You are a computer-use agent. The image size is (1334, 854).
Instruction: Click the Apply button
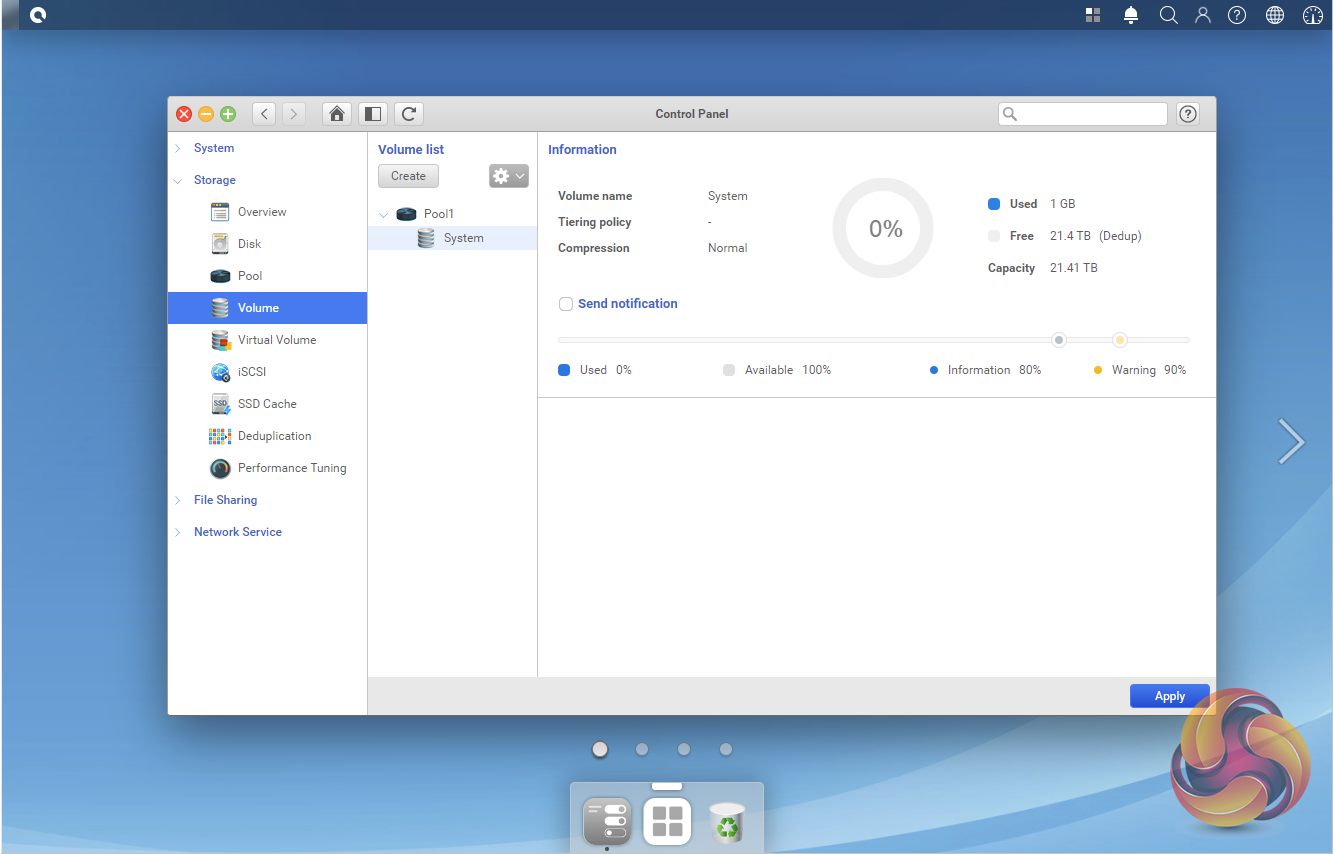coord(1169,696)
